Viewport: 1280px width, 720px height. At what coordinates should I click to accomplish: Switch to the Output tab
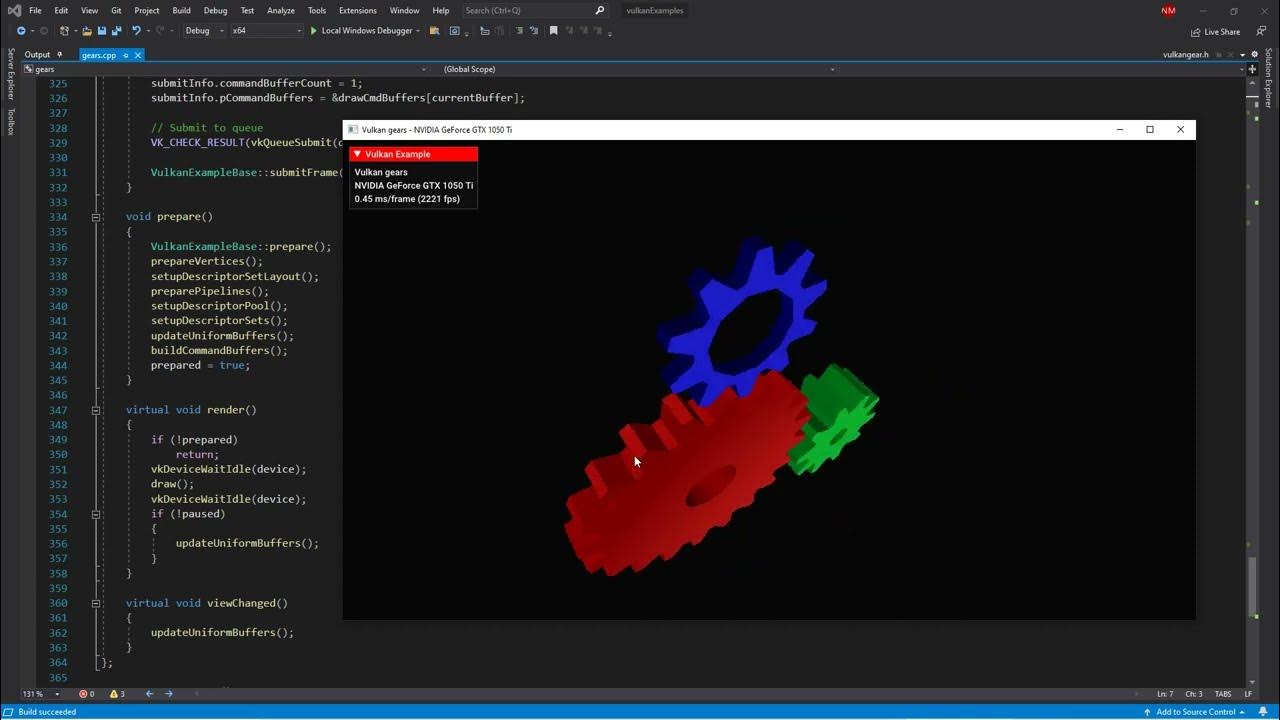tap(37, 54)
